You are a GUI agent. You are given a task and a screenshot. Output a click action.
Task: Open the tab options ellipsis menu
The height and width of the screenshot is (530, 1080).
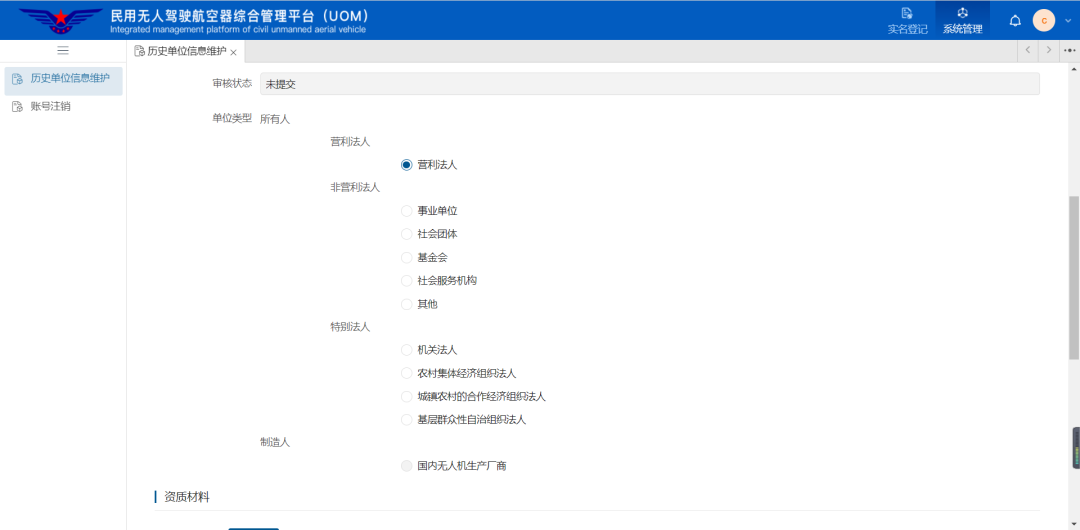1069,50
